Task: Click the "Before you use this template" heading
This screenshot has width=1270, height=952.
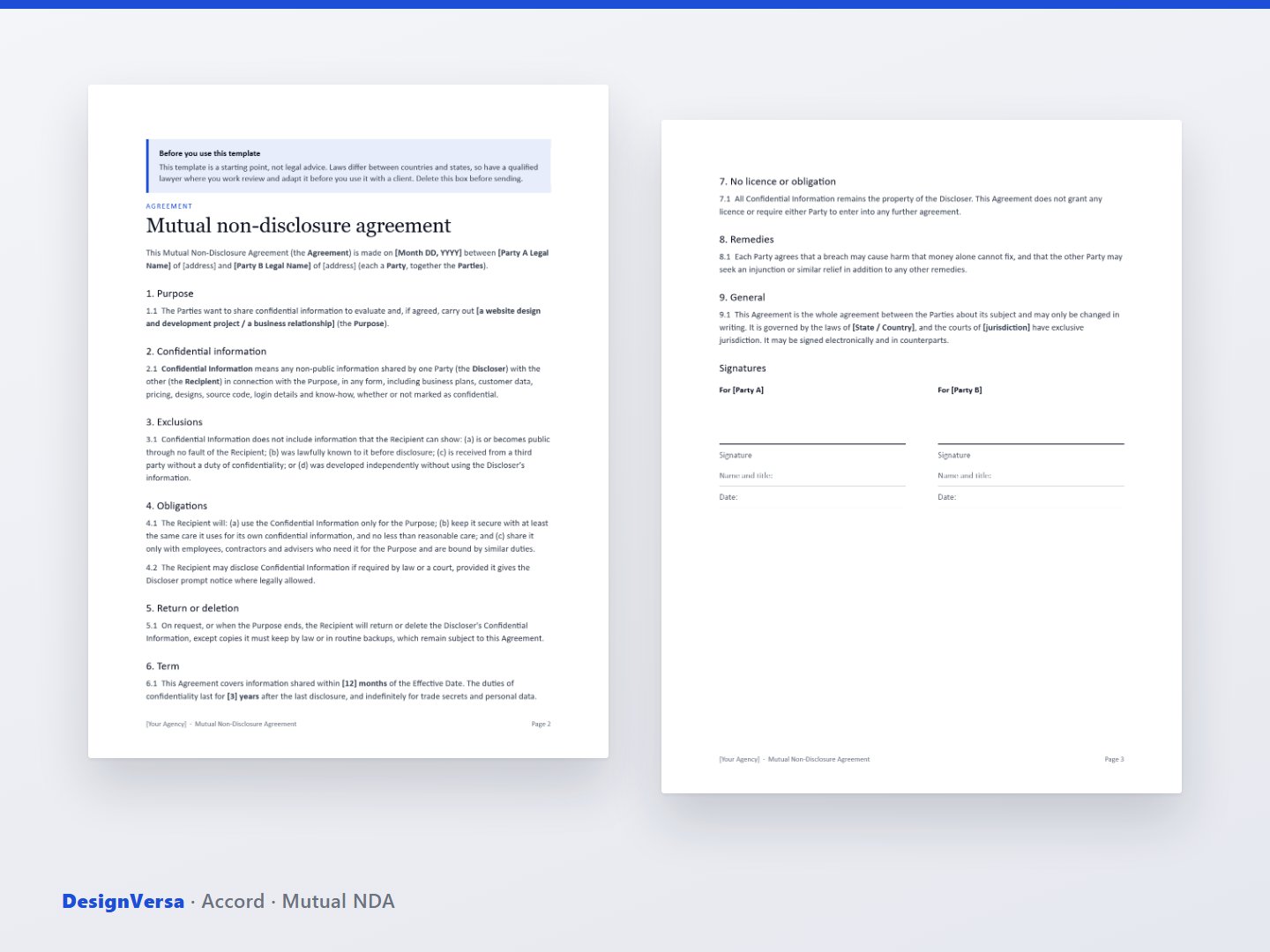Action: point(209,153)
